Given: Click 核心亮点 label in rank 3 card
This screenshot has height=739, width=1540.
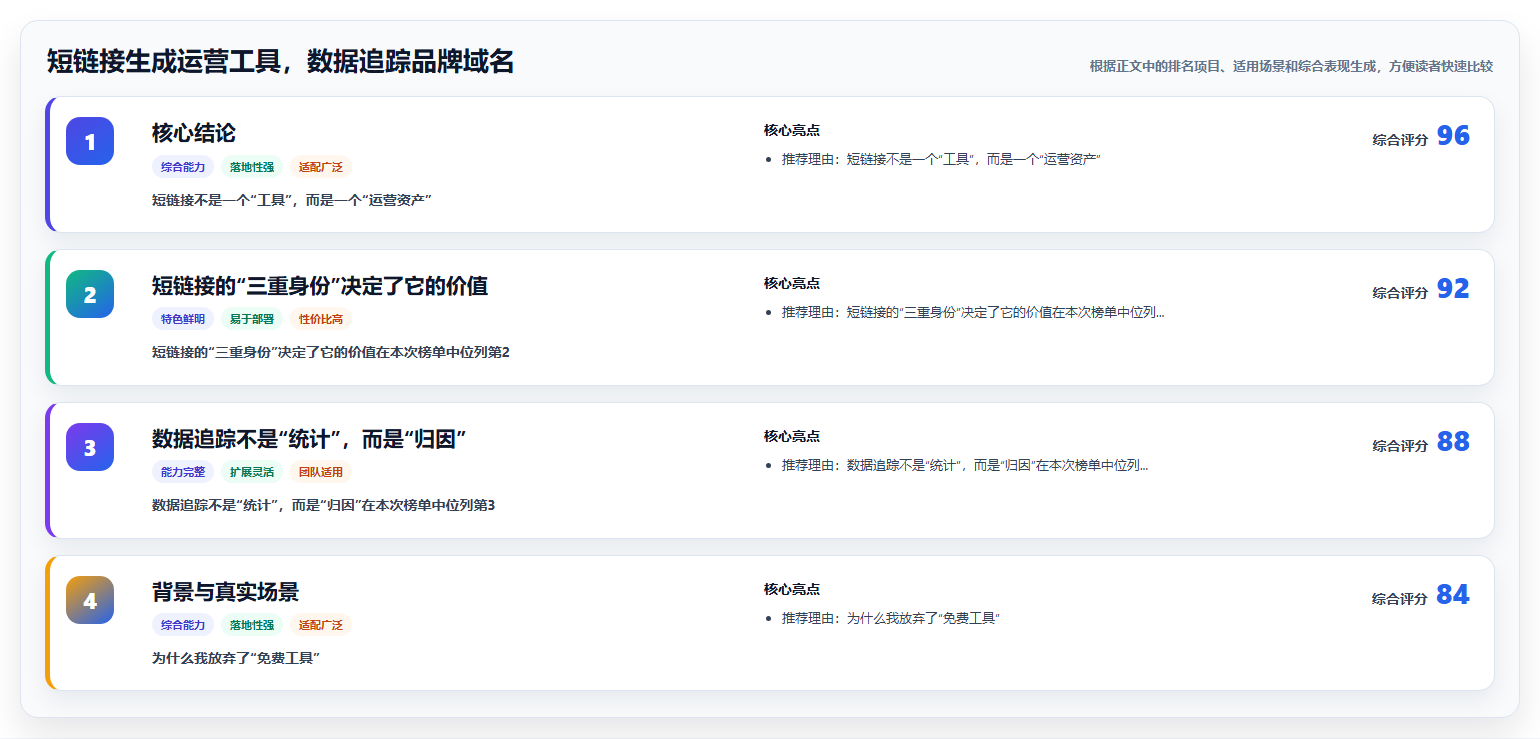Looking at the screenshot, I should [x=792, y=437].
